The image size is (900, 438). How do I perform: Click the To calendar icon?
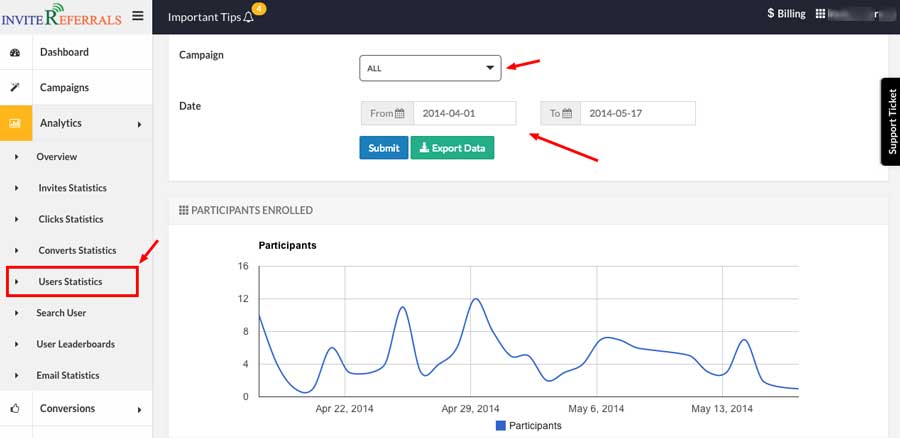click(x=567, y=114)
